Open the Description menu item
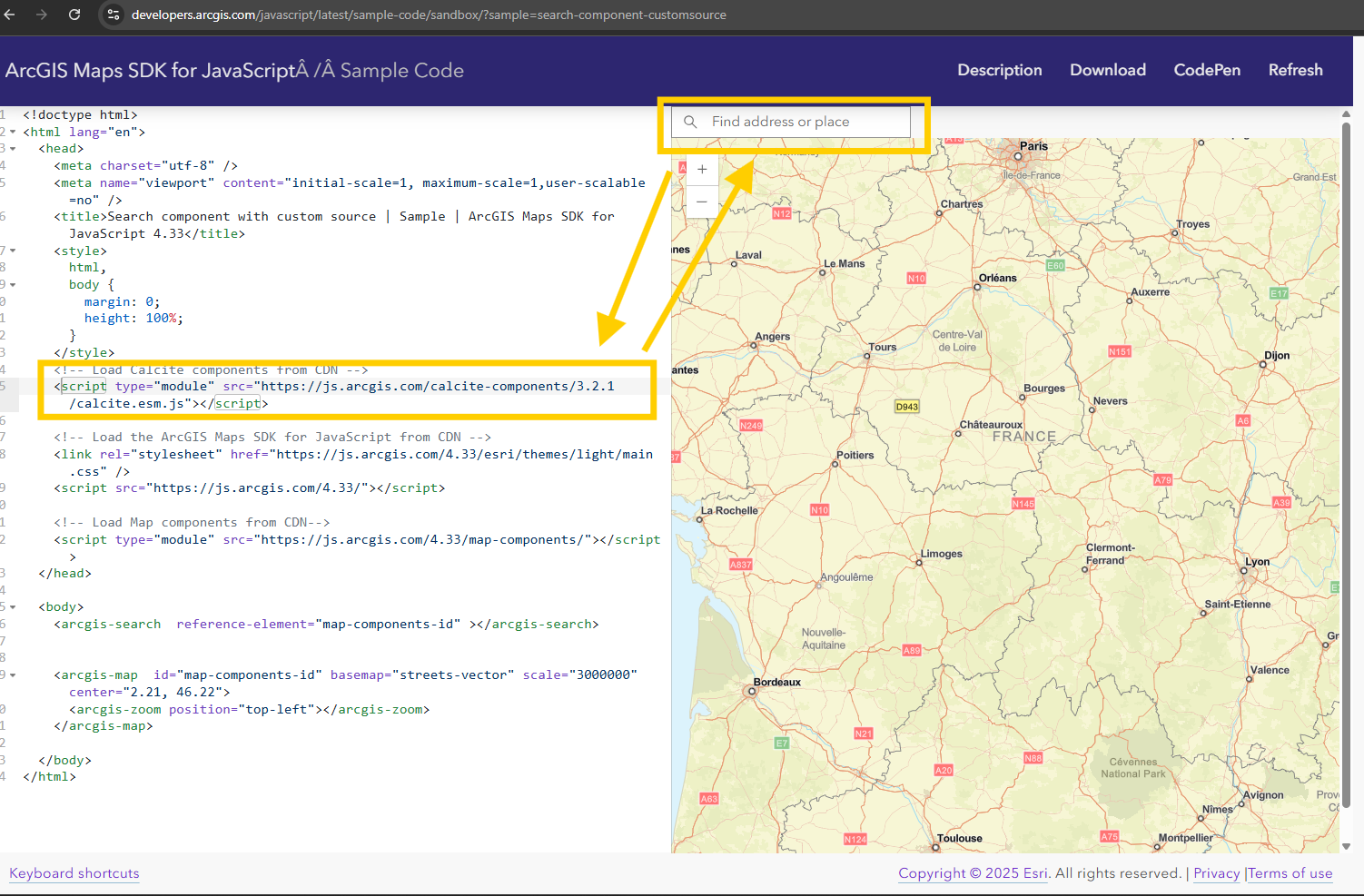Image resolution: width=1364 pixels, height=896 pixels. [1000, 70]
